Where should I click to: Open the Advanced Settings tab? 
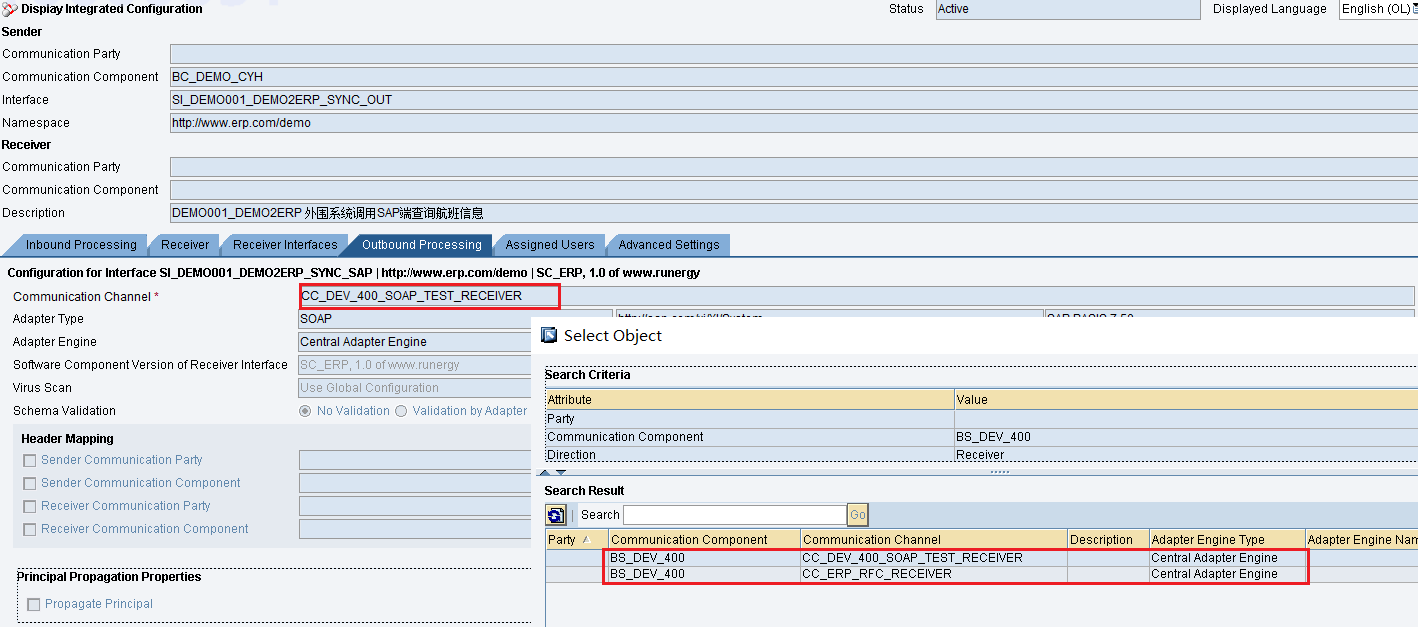pyautogui.click(x=668, y=245)
